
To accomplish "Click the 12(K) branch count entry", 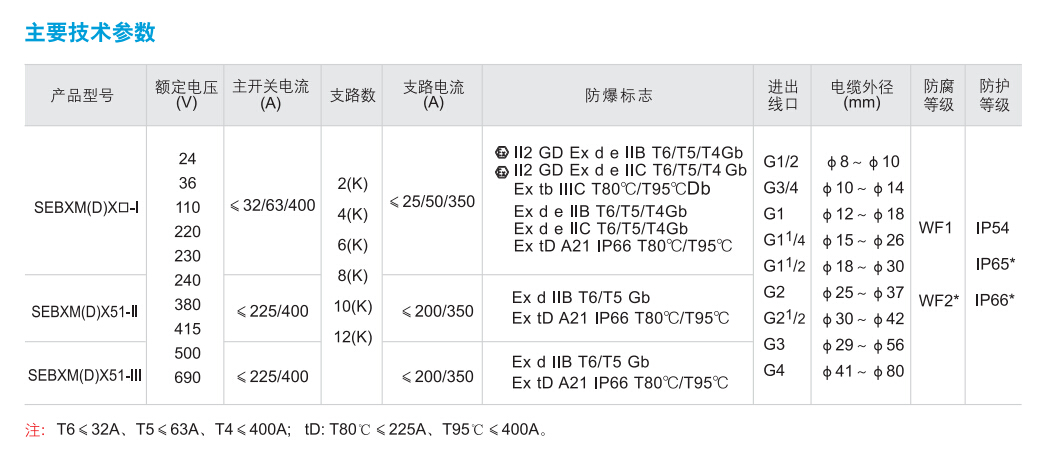I will click(353, 336).
